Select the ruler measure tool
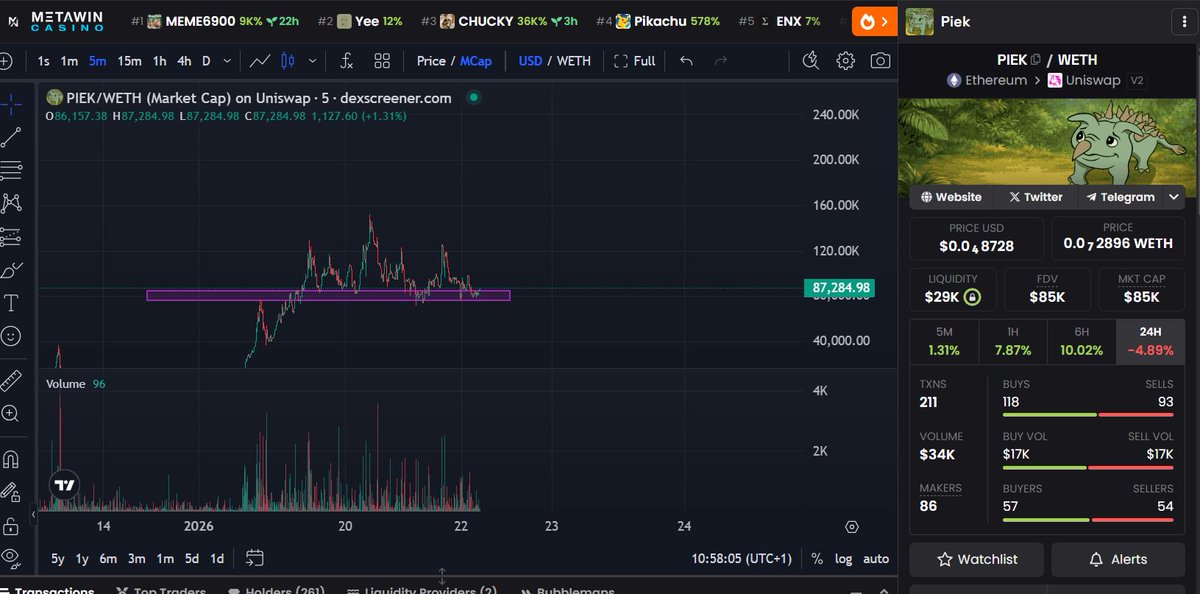Viewport: 1200px width, 594px height. [11, 380]
